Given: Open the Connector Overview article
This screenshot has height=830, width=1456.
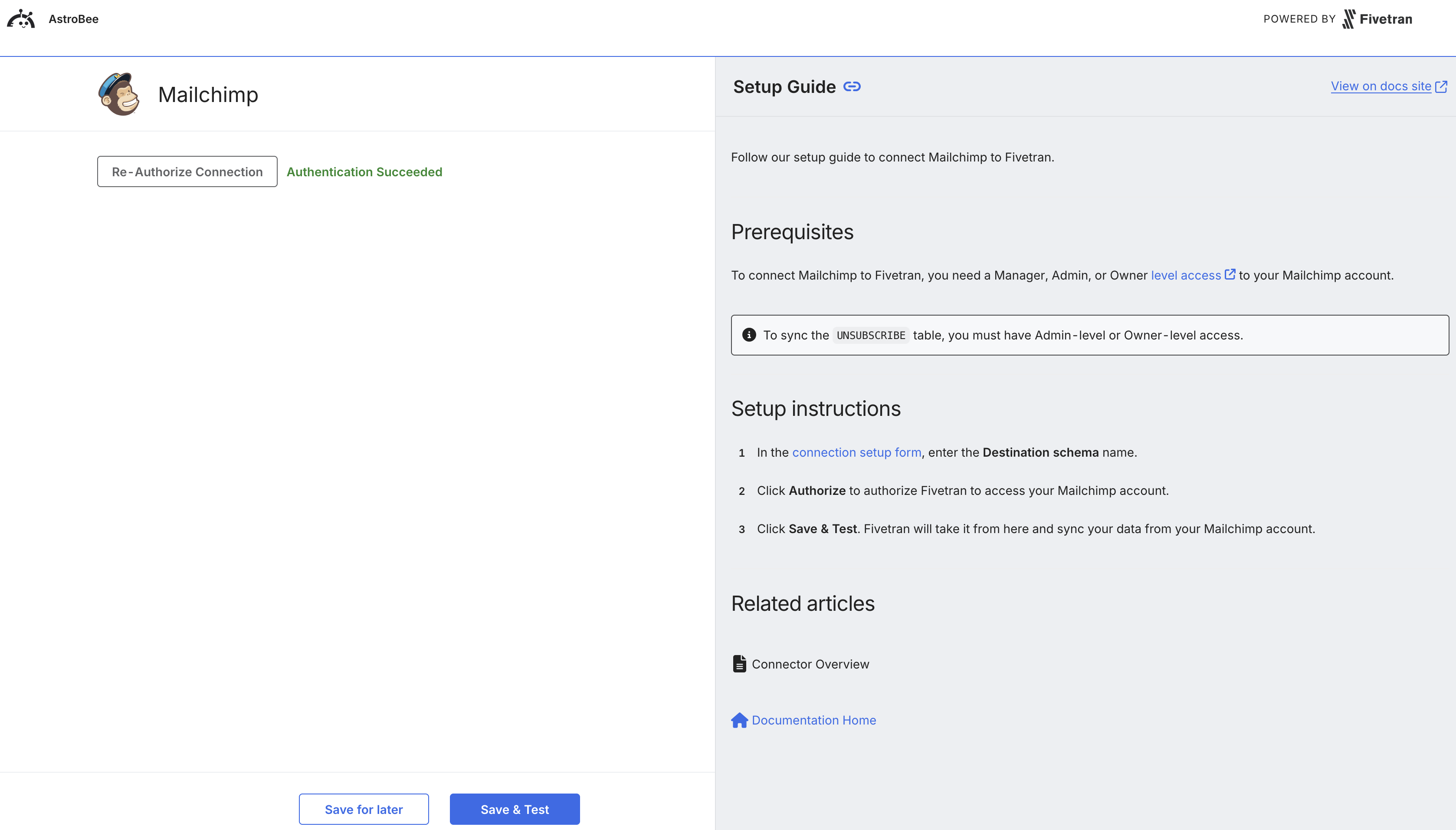Looking at the screenshot, I should (x=810, y=664).
